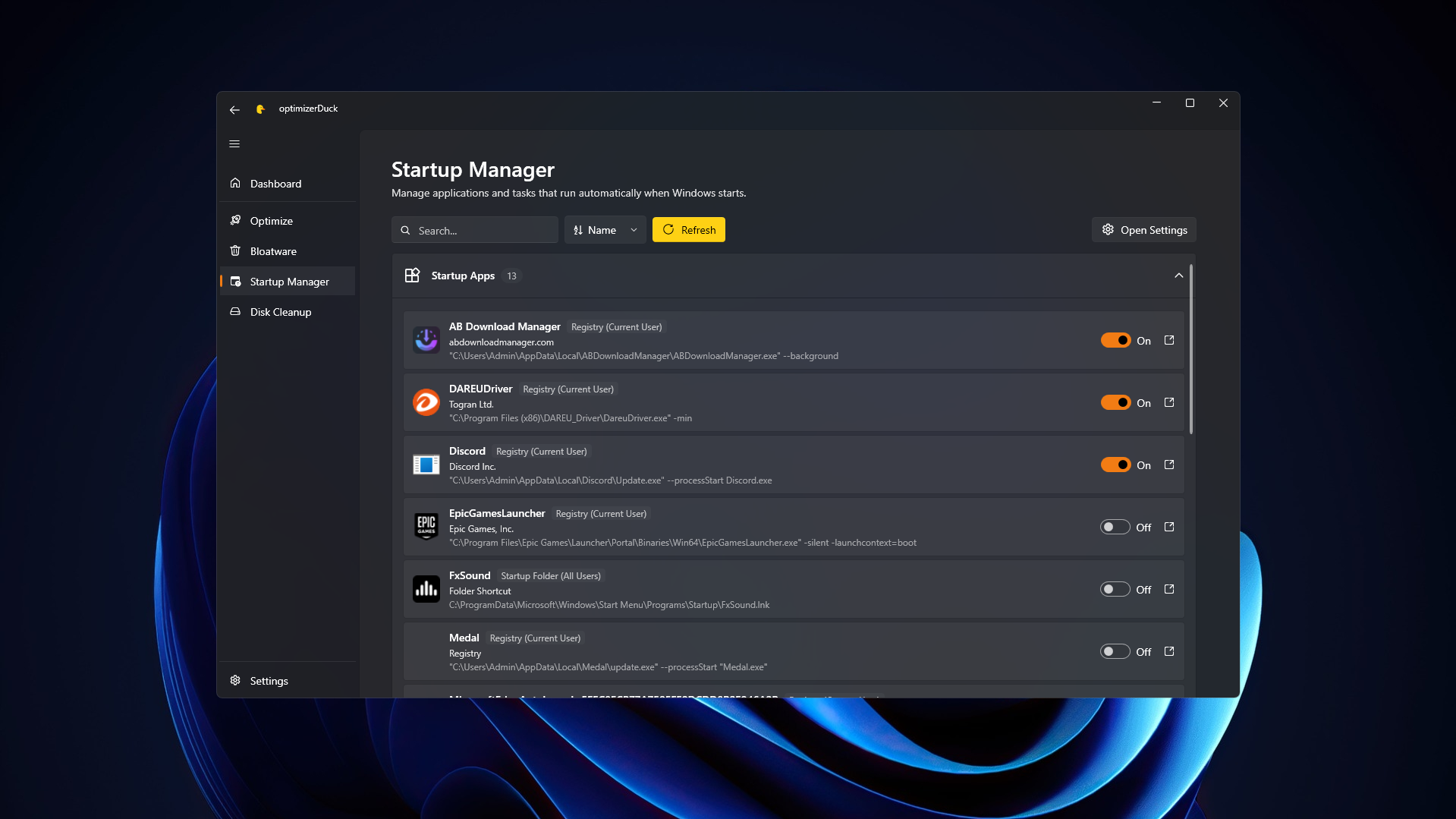1456x819 pixels.
Task: Click the FxSound app icon
Action: (426, 589)
